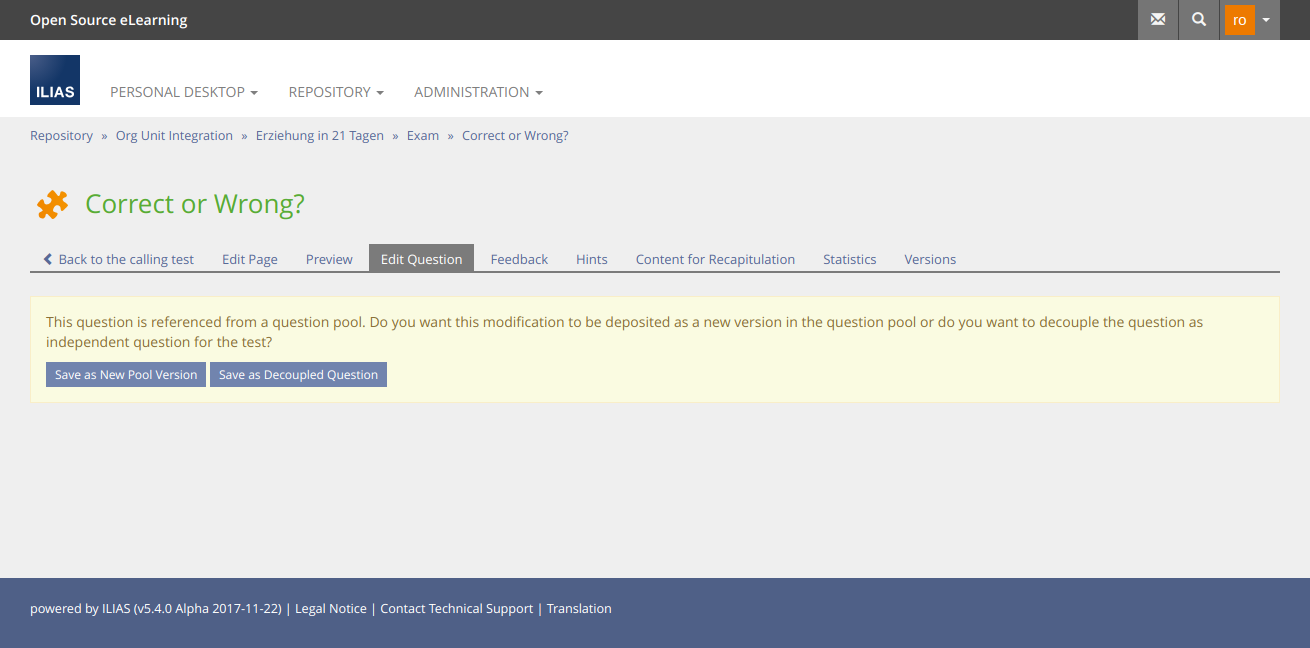Open the Administration dropdown menu

pos(478,92)
